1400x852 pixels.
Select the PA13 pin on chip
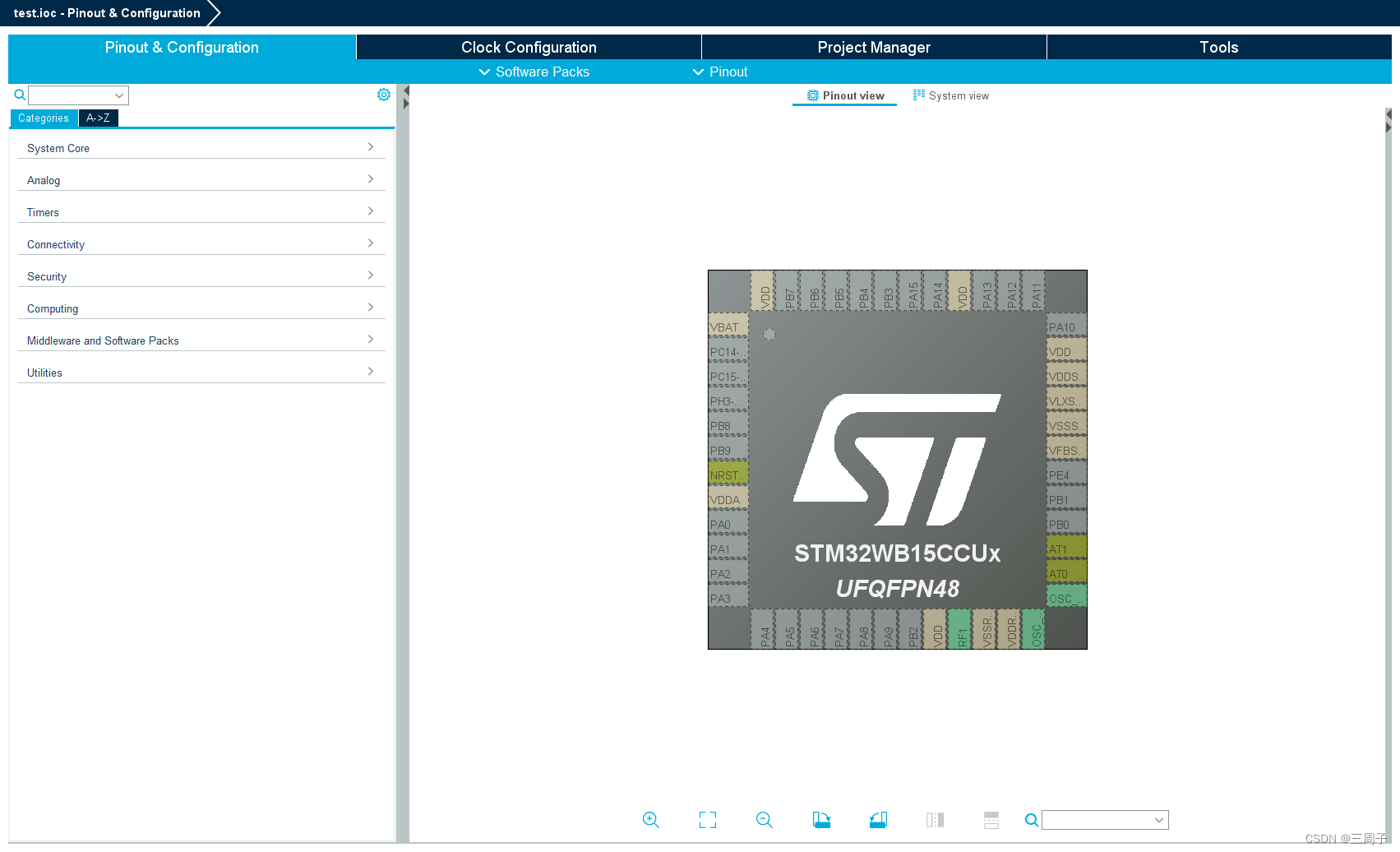(x=985, y=291)
